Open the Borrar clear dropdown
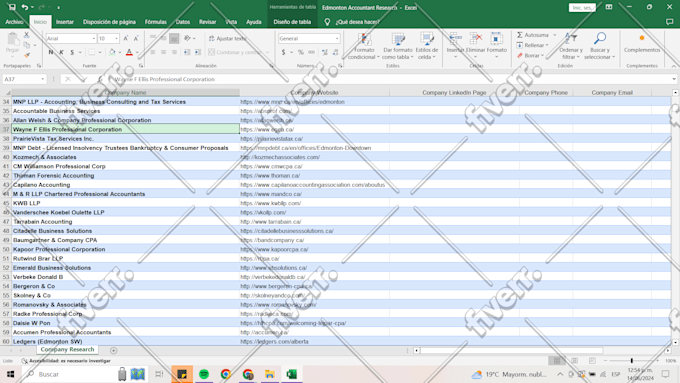The image size is (680, 383). click(531, 56)
